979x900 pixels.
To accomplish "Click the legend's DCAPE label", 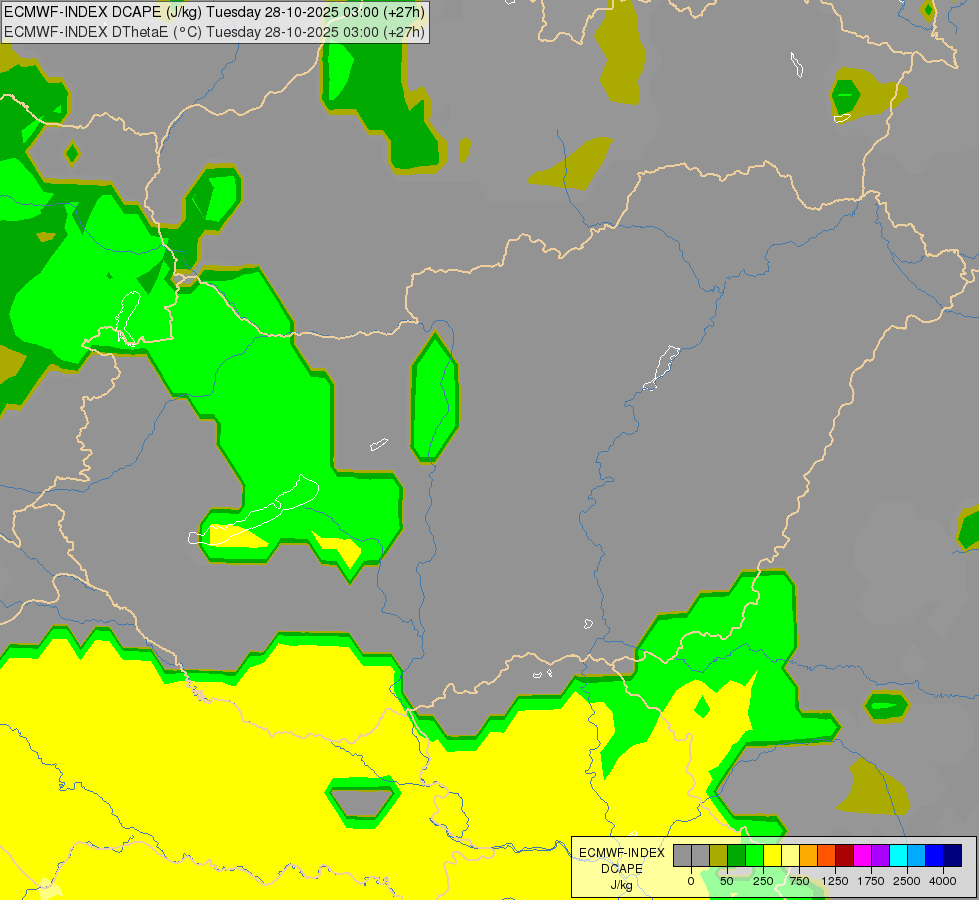I will click(x=622, y=869).
